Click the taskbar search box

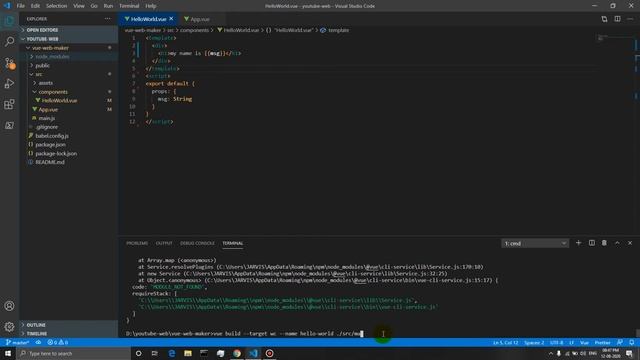point(74,353)
